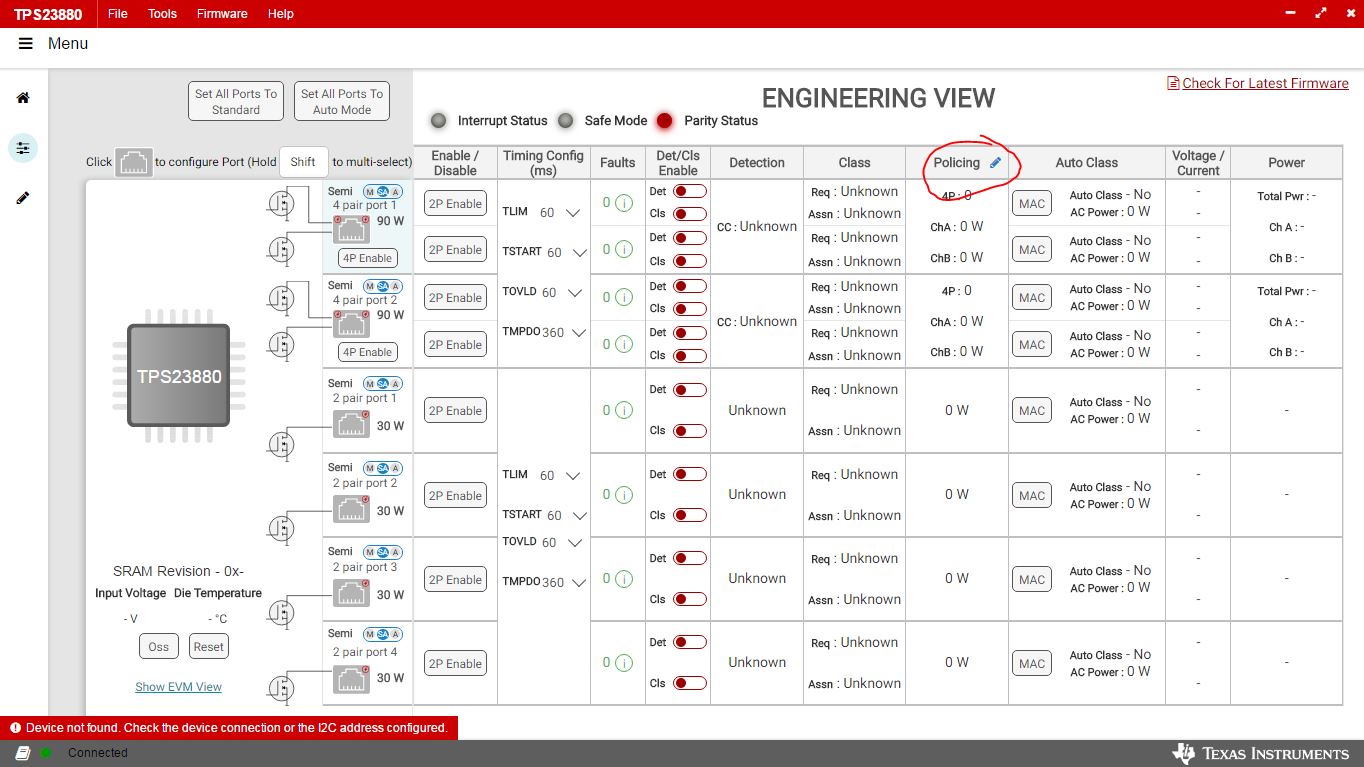Click the Oss button
This screenshot has height=767, width=1364.
[159, 647]
